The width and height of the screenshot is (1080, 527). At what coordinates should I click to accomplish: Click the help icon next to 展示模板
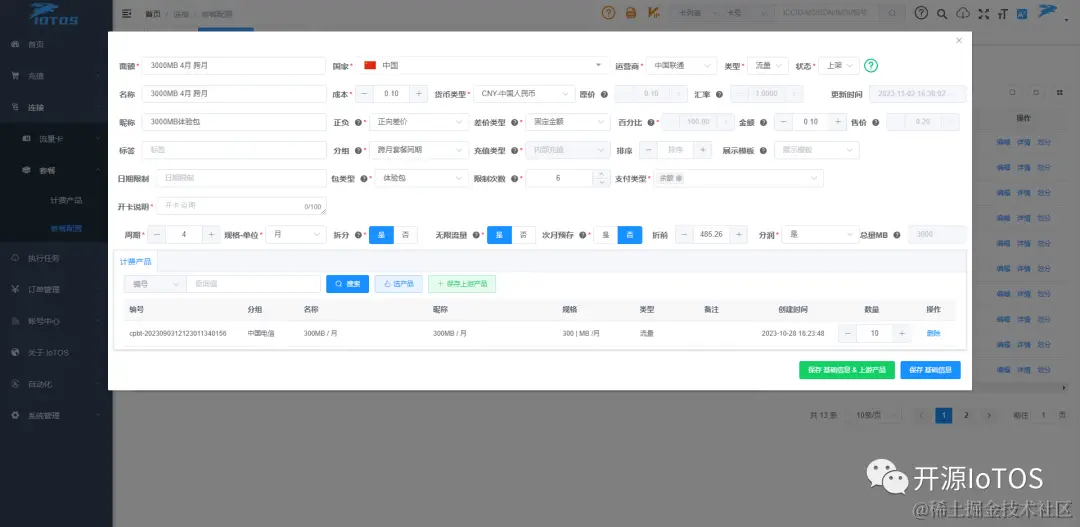(764, 150)
